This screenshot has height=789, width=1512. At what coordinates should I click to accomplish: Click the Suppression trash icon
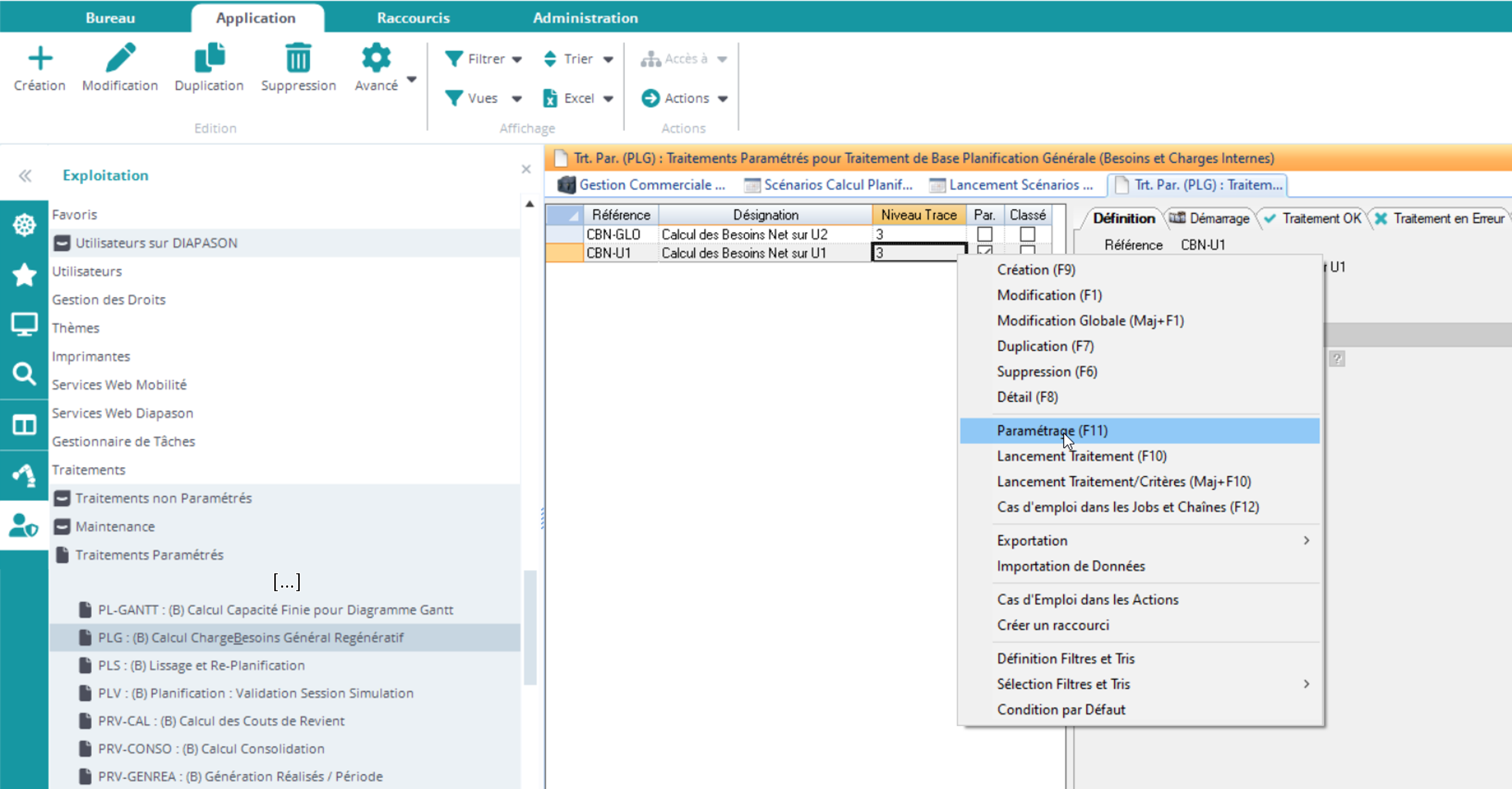(298, 58)
